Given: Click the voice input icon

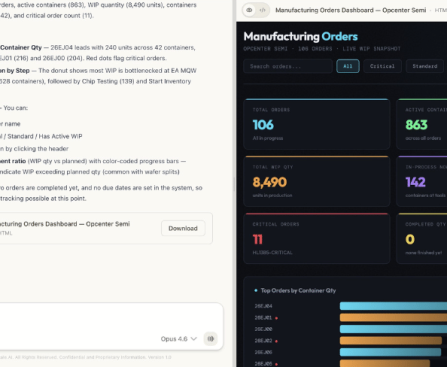Looking at the screenshot, I should pyautogui.click(x=211, y=339).
